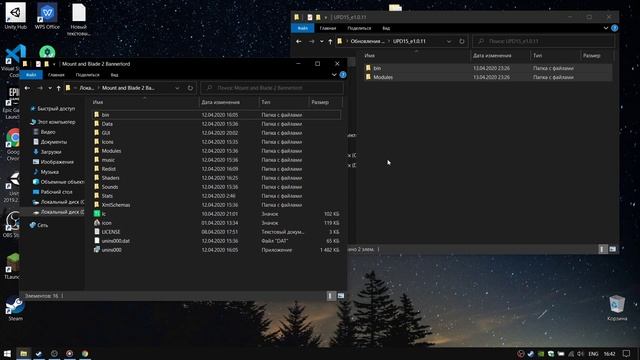Refresh the UPD15 folder view
Viewport: 640px width, 360px height.
click(462, 41)
